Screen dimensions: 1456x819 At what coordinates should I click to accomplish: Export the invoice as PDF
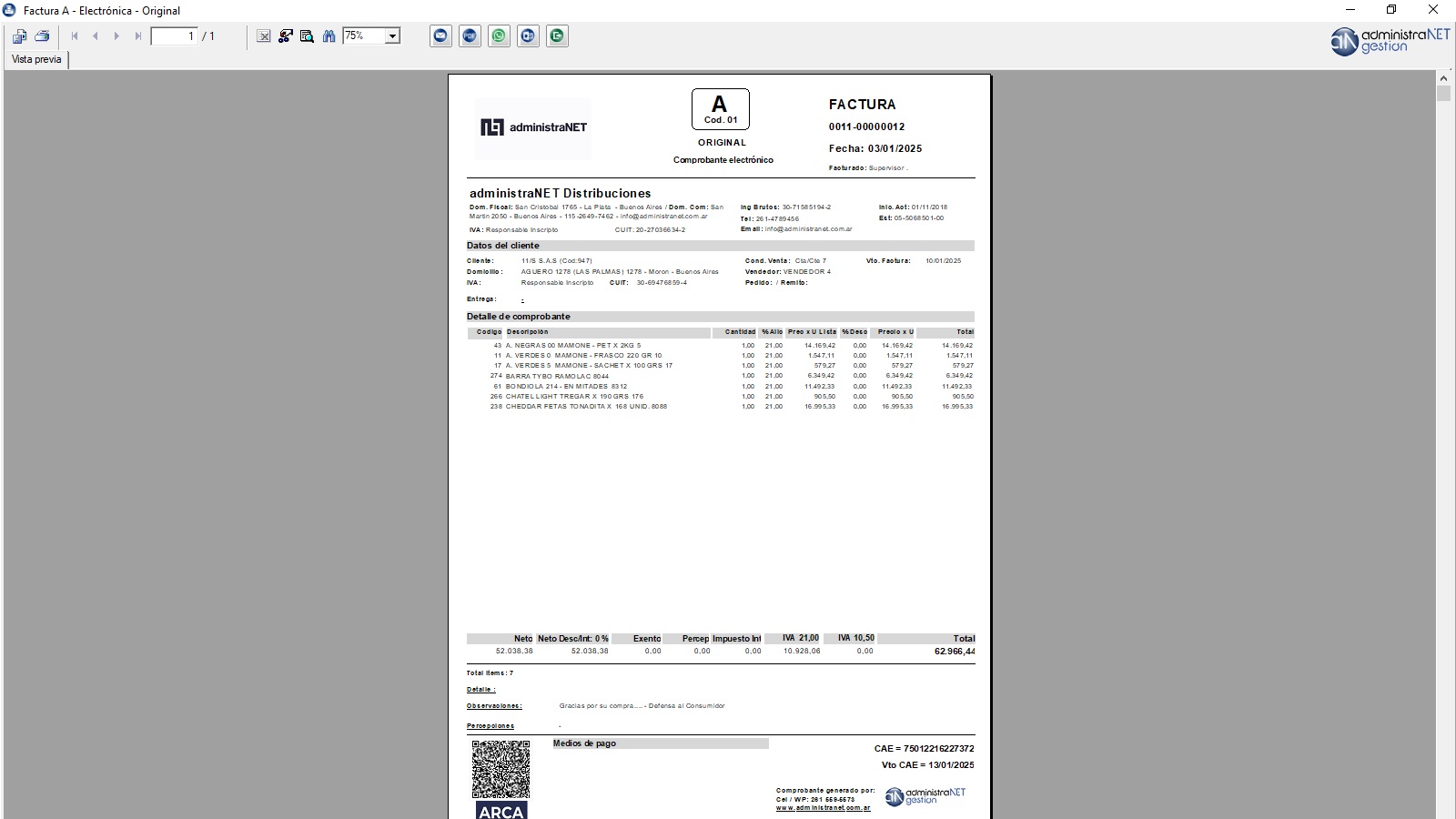(470, 36)
